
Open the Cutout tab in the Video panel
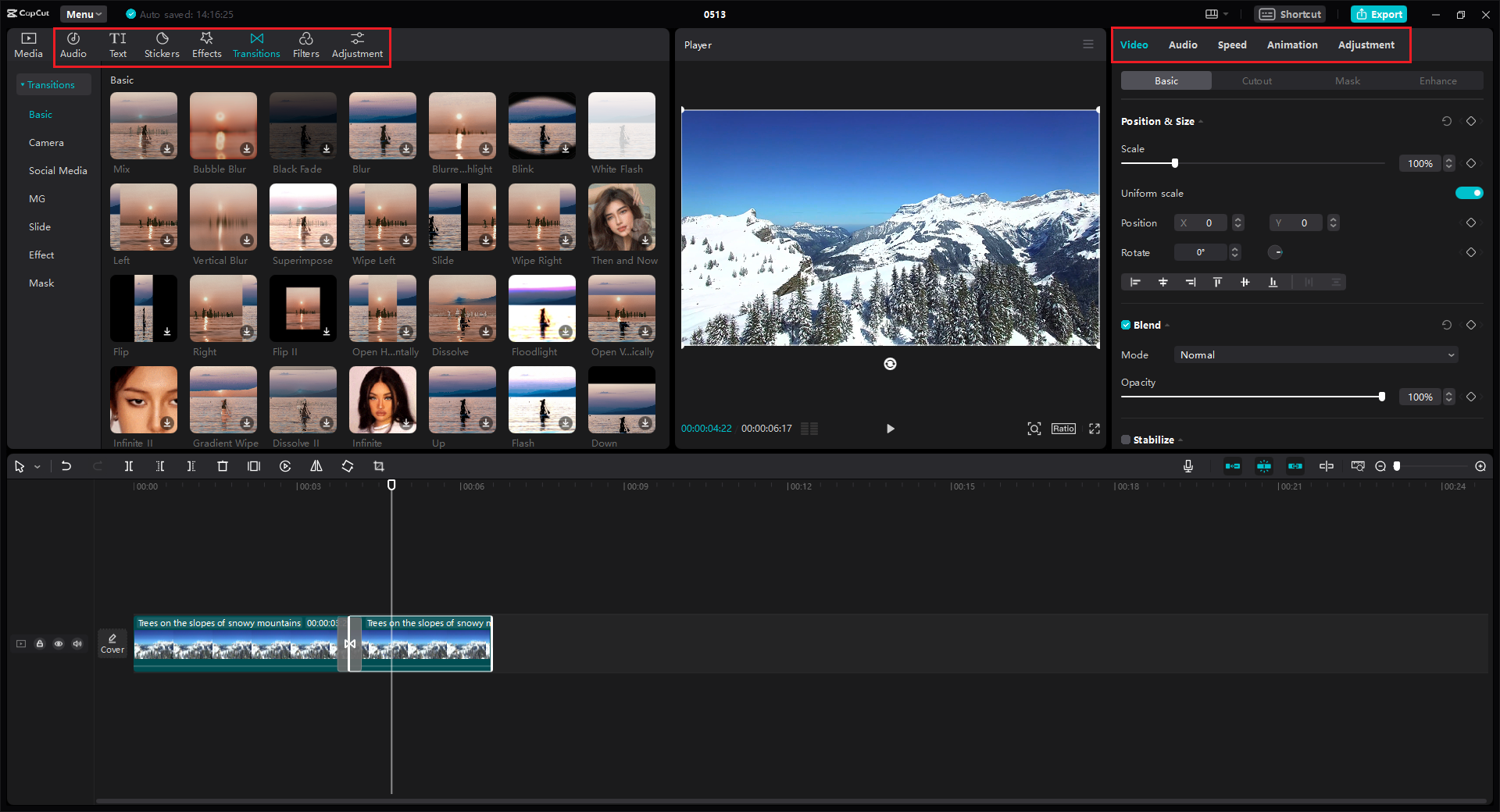(1256, 80)
